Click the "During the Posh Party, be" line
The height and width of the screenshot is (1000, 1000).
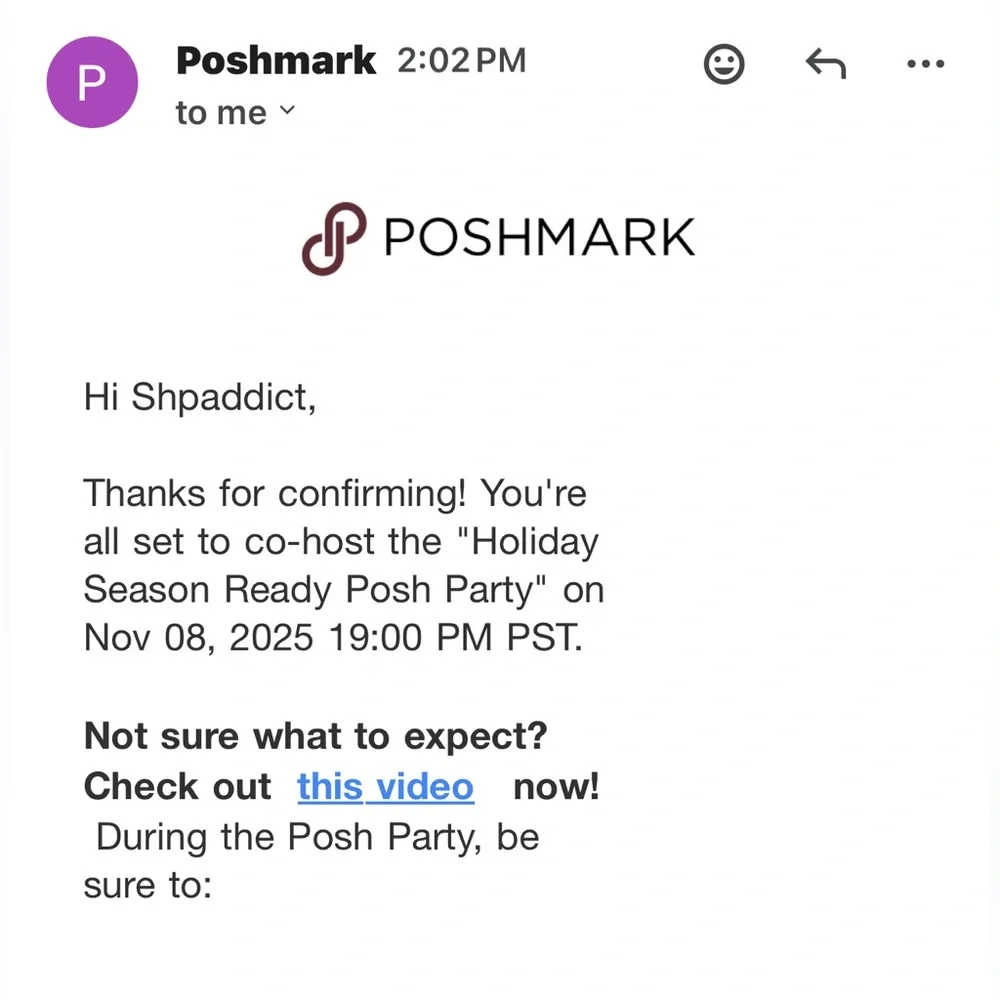(317, 836)
